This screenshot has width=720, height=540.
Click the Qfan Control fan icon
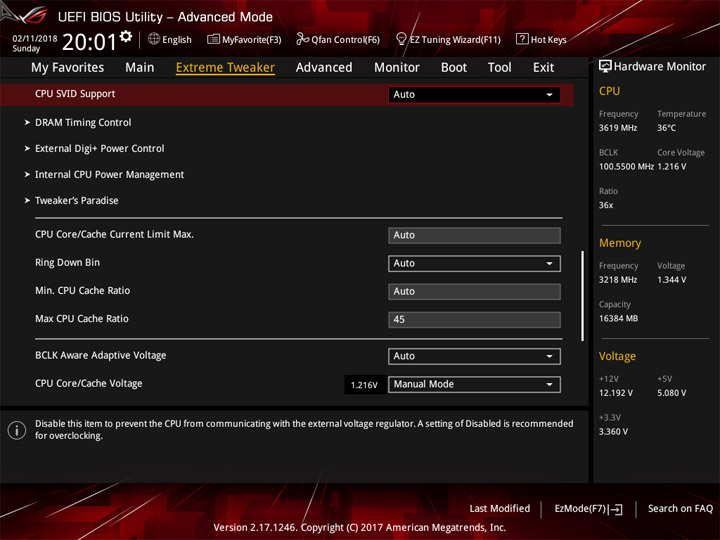click(x=302, y=39)
